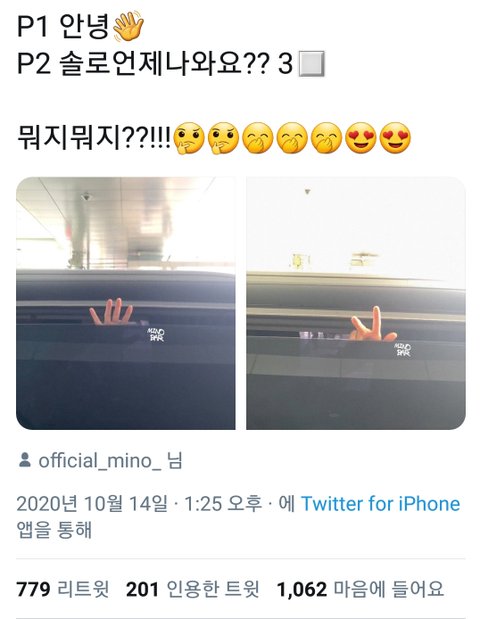Click the first heart-eyes emoji
The height and width of the screenshot is (619, 480).
pos(361,139)
